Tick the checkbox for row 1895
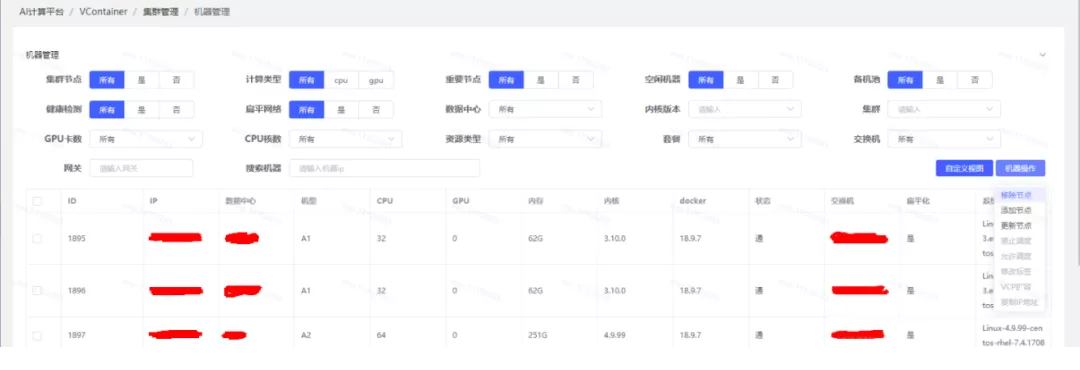1080x370 pixels. (x=37, y=238)
